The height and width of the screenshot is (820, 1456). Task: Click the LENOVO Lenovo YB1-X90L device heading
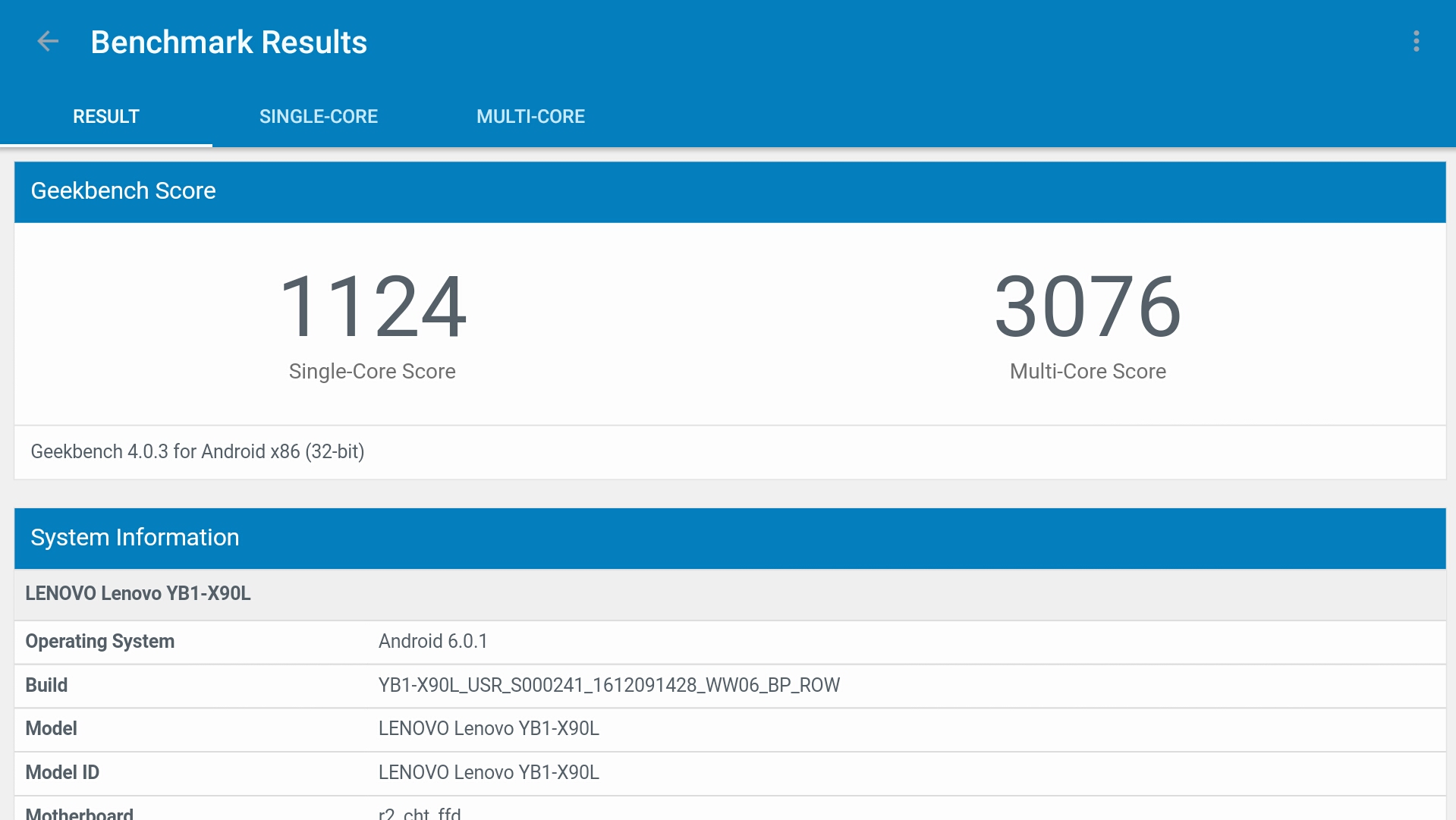[x=138, y=594]
